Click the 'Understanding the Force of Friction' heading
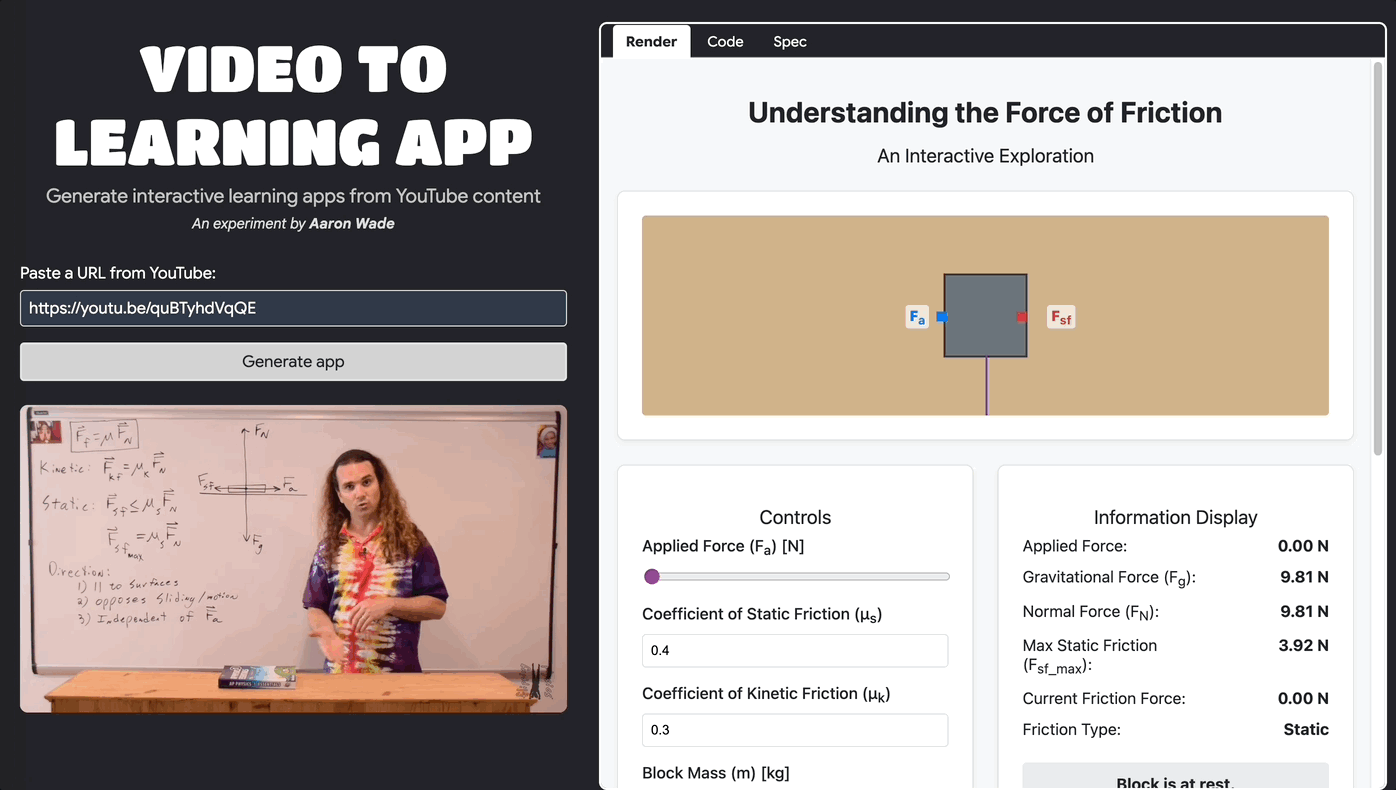The height and width of the screenshot is (790, 1396). pos(985,112)
